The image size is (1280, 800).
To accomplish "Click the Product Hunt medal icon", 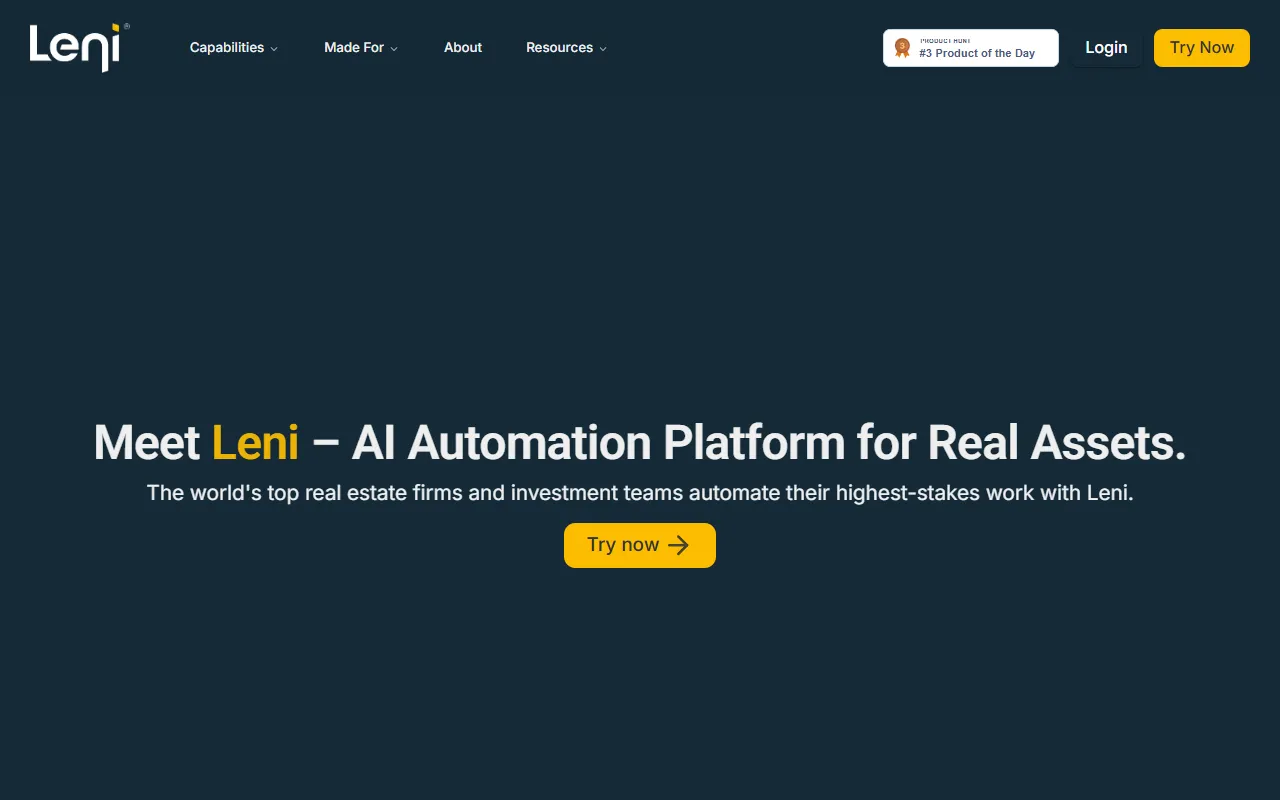I will click(902, 48).
